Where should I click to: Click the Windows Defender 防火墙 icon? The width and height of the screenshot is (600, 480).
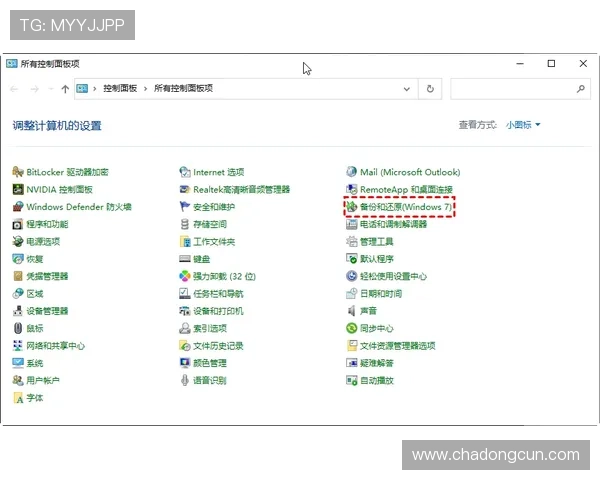click(x=18, y=207)
